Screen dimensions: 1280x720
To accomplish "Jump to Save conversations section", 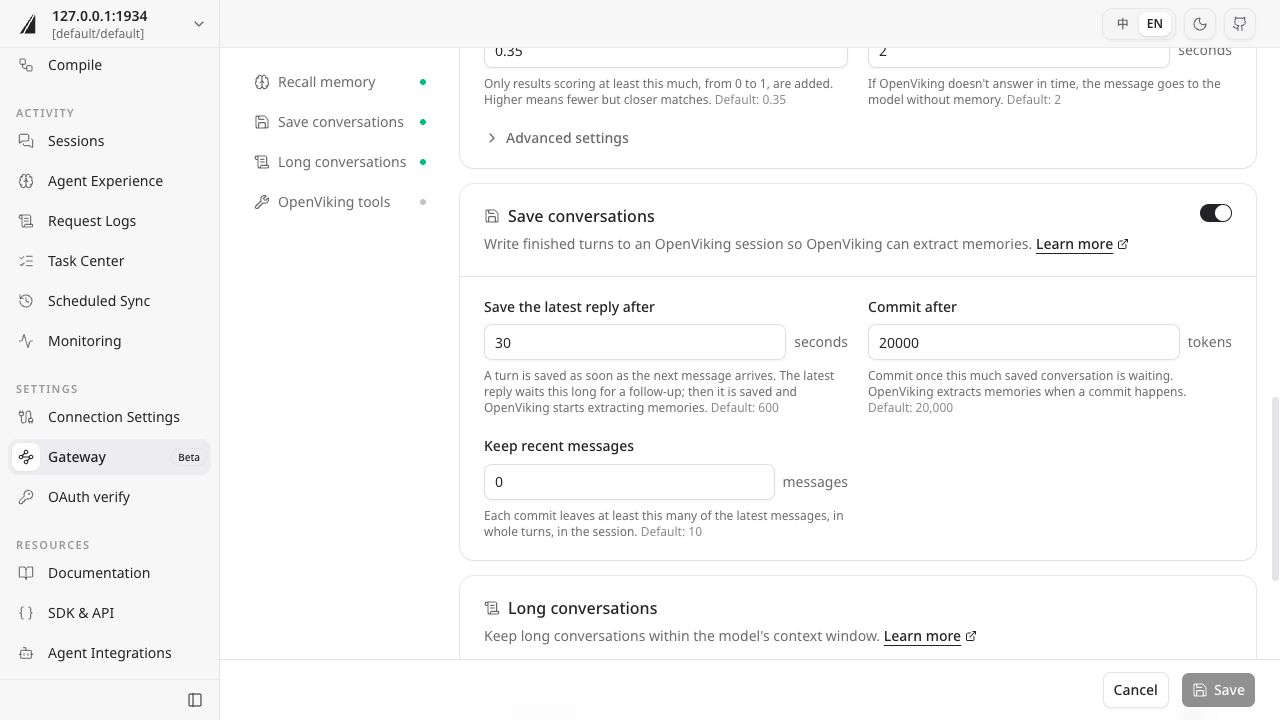I will 340,122.
